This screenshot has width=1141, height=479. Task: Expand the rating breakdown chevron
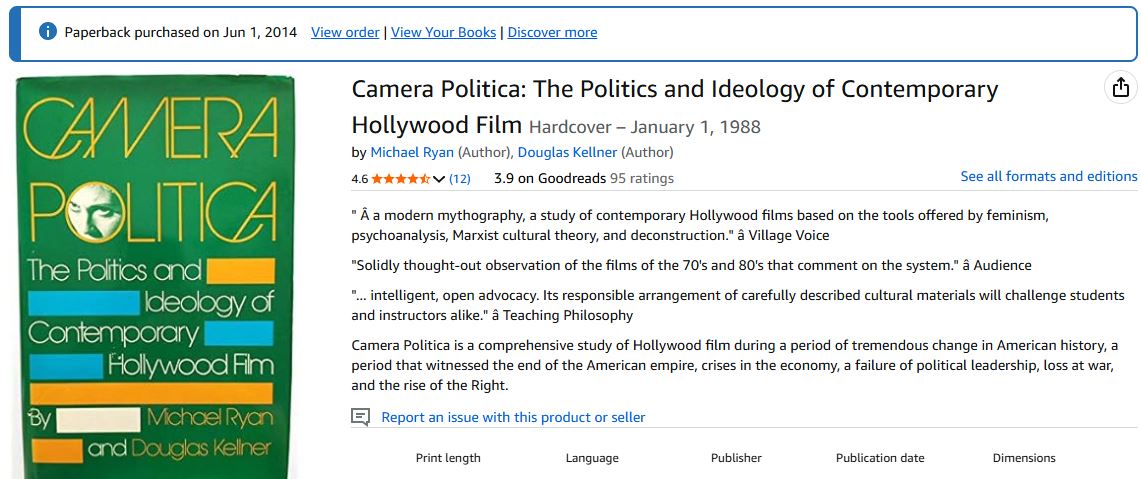point(439,179)
